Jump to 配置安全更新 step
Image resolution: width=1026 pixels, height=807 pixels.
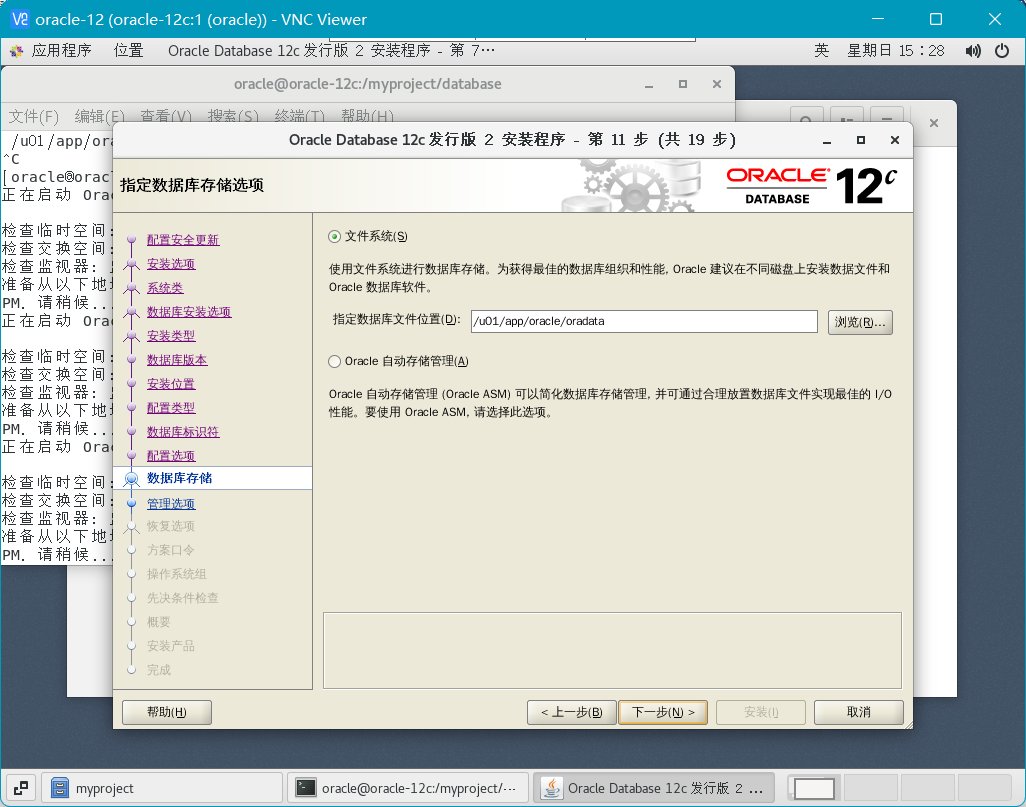pyautogui.click(x=183, y=240)
